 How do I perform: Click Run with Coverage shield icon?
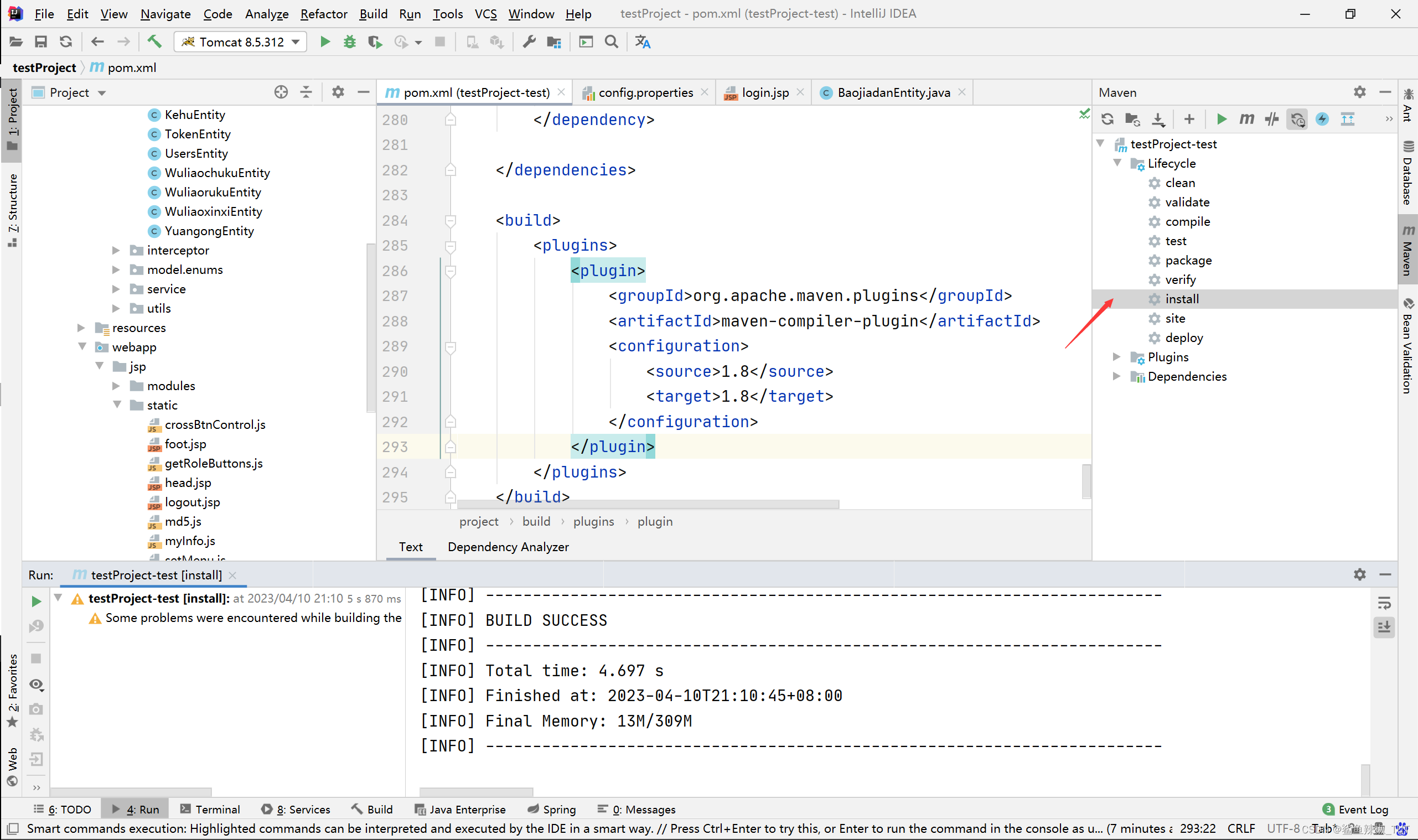tap(375, 42)
